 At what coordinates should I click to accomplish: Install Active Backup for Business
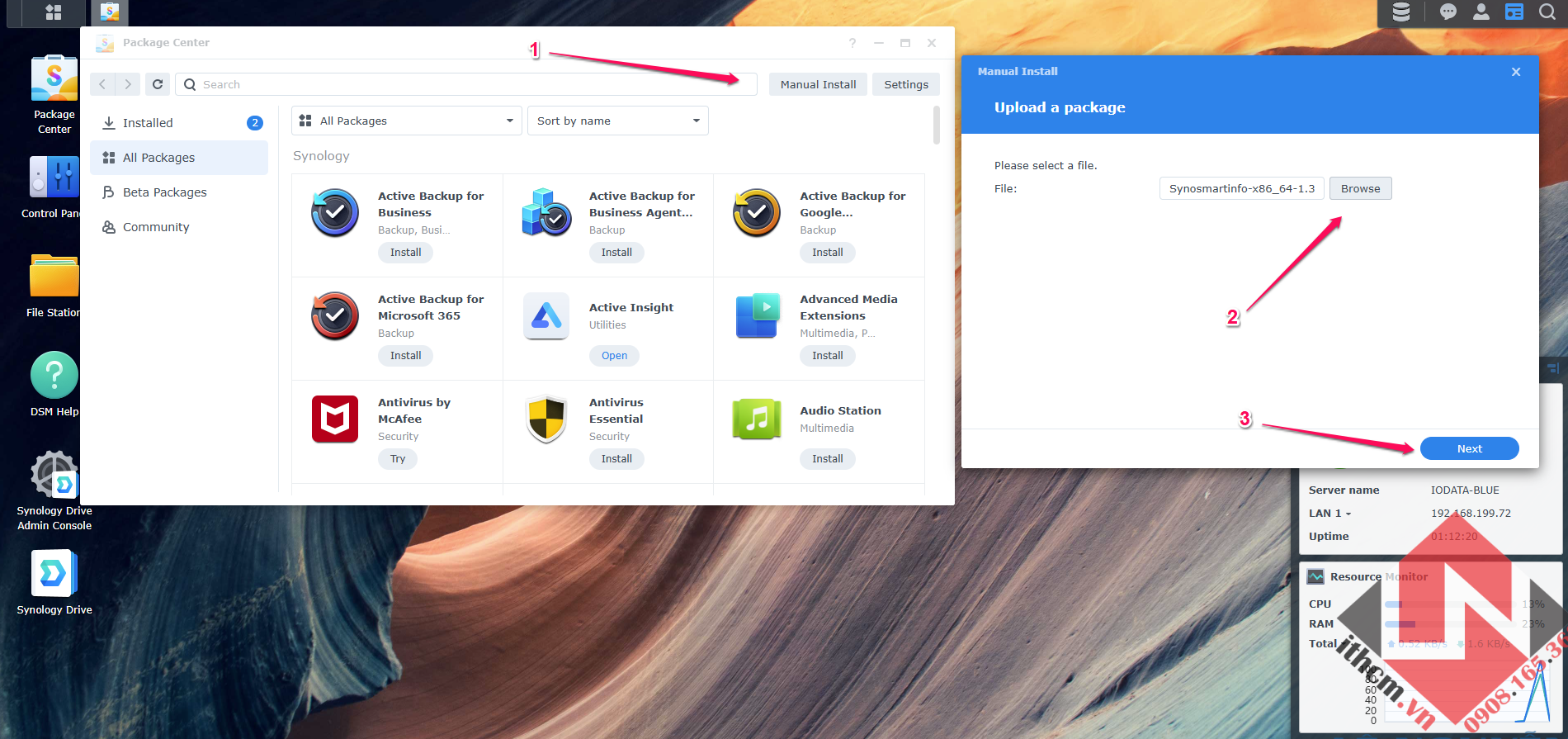(406, 253)
